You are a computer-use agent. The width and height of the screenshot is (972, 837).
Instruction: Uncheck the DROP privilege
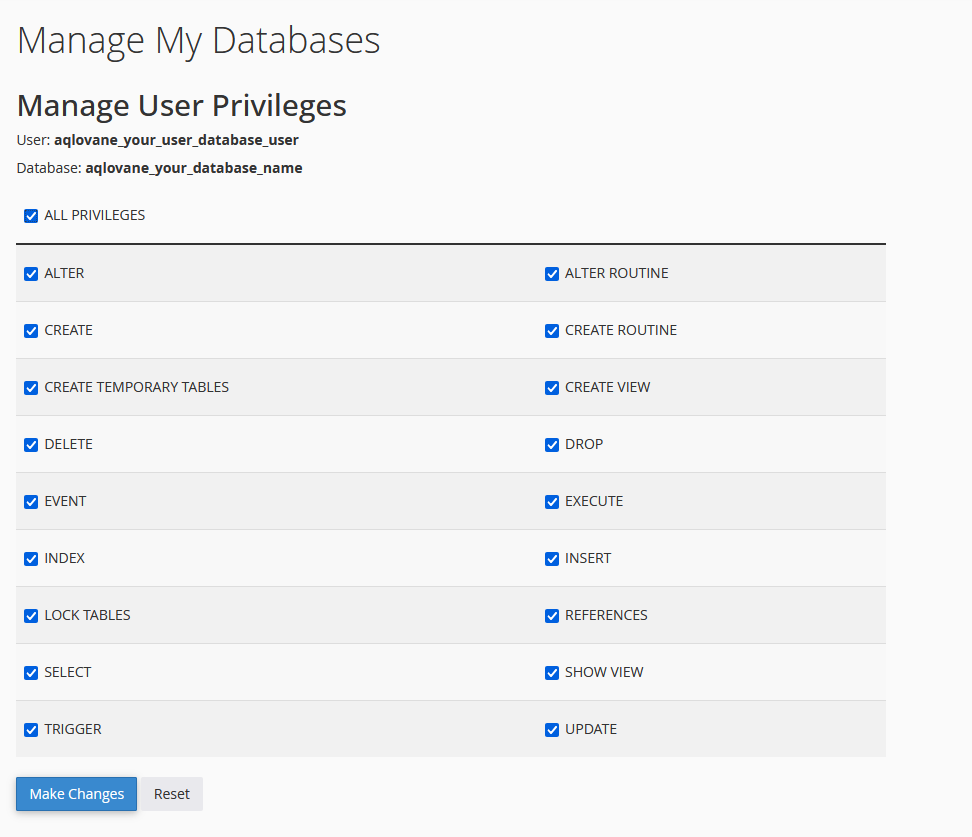point(552,445)
